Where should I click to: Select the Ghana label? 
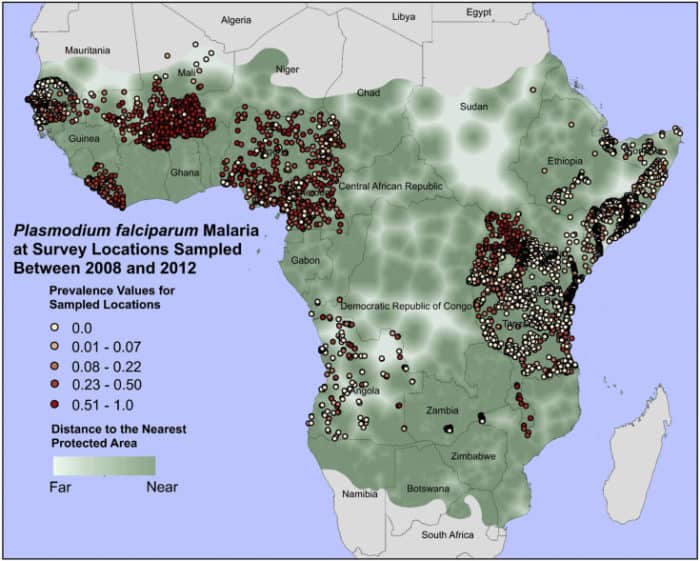184,172
